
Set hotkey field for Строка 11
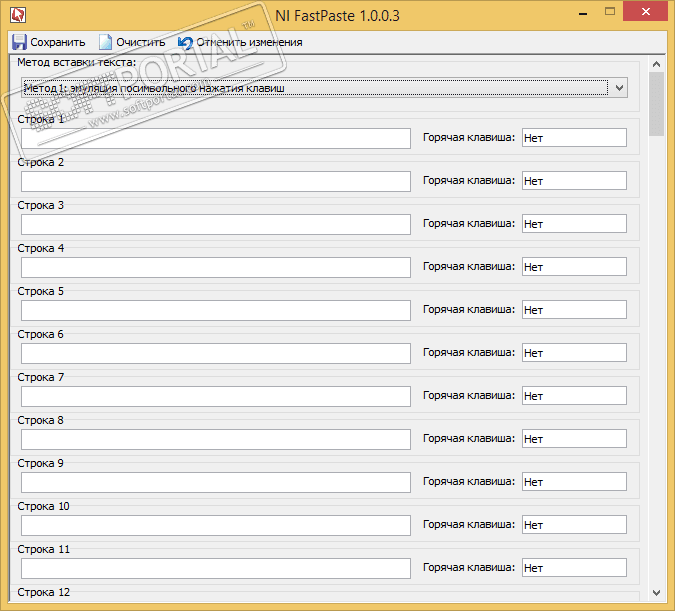(574, 568)
